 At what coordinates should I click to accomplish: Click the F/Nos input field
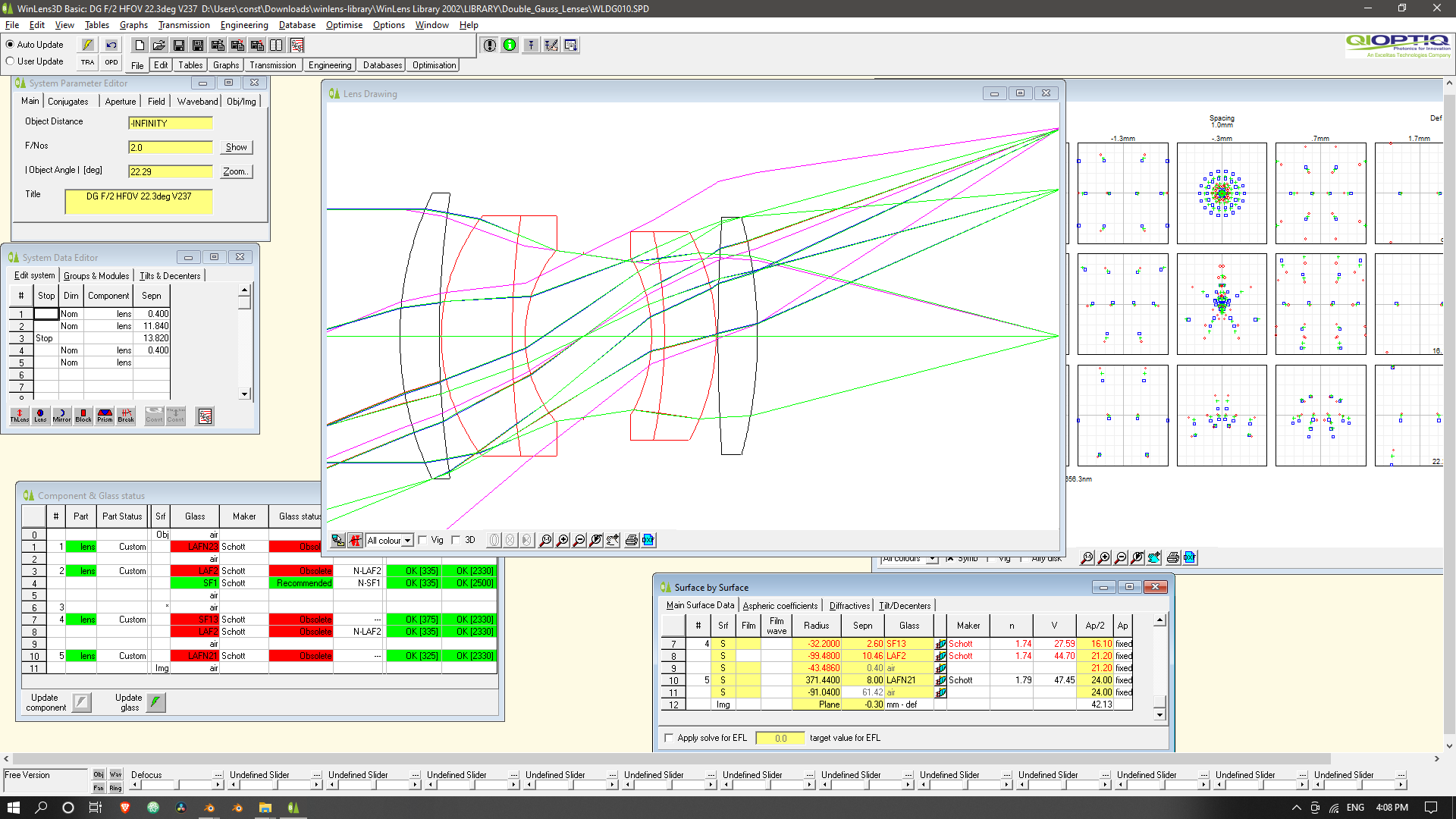tap(170, 147)
